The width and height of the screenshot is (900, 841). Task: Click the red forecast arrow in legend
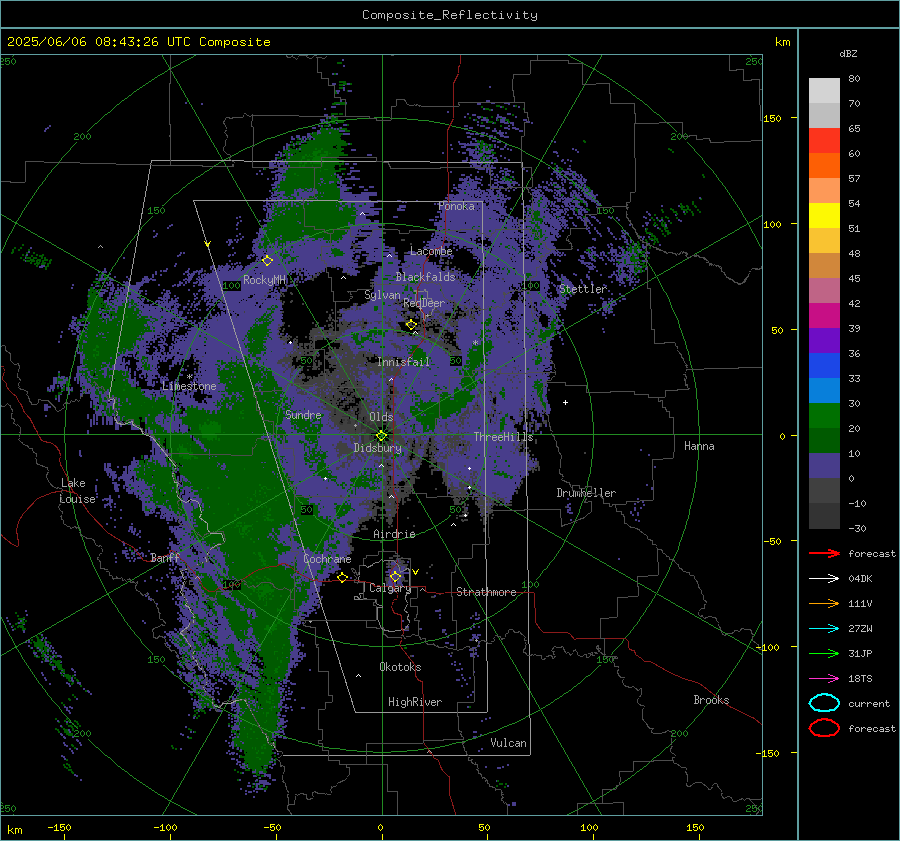pos(824,553)
